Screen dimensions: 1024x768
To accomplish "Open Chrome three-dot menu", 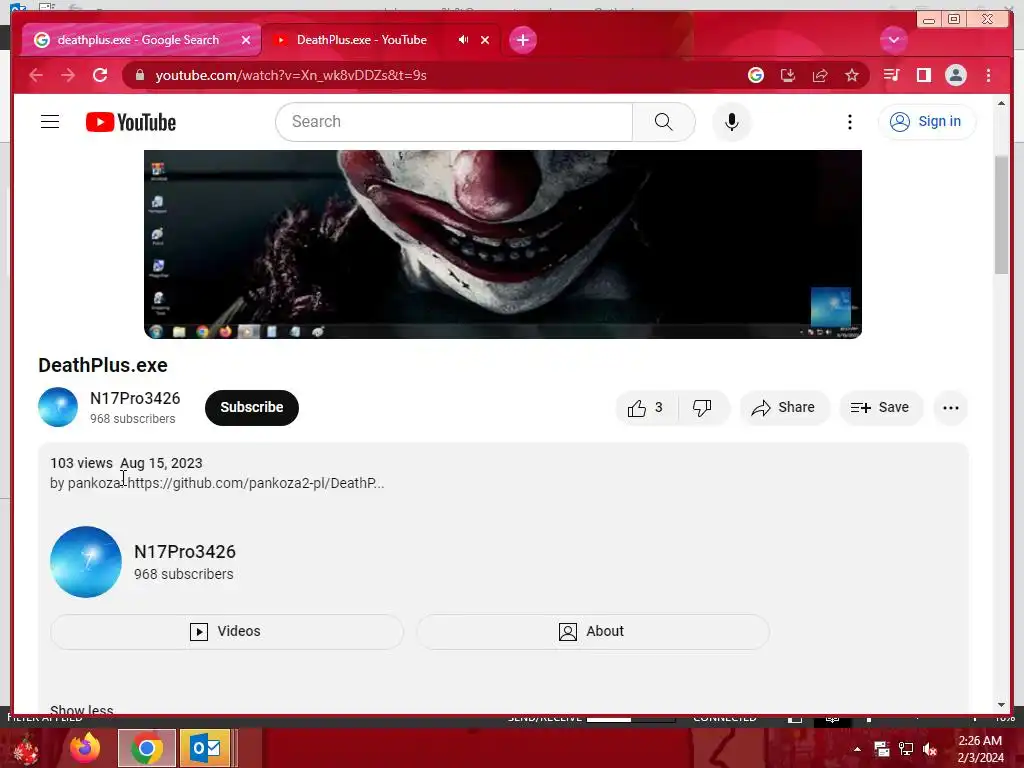I will click(x=988, y=75).
